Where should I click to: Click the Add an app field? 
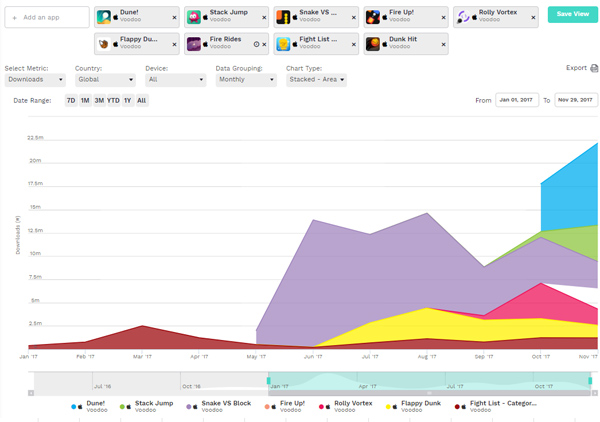47,17
